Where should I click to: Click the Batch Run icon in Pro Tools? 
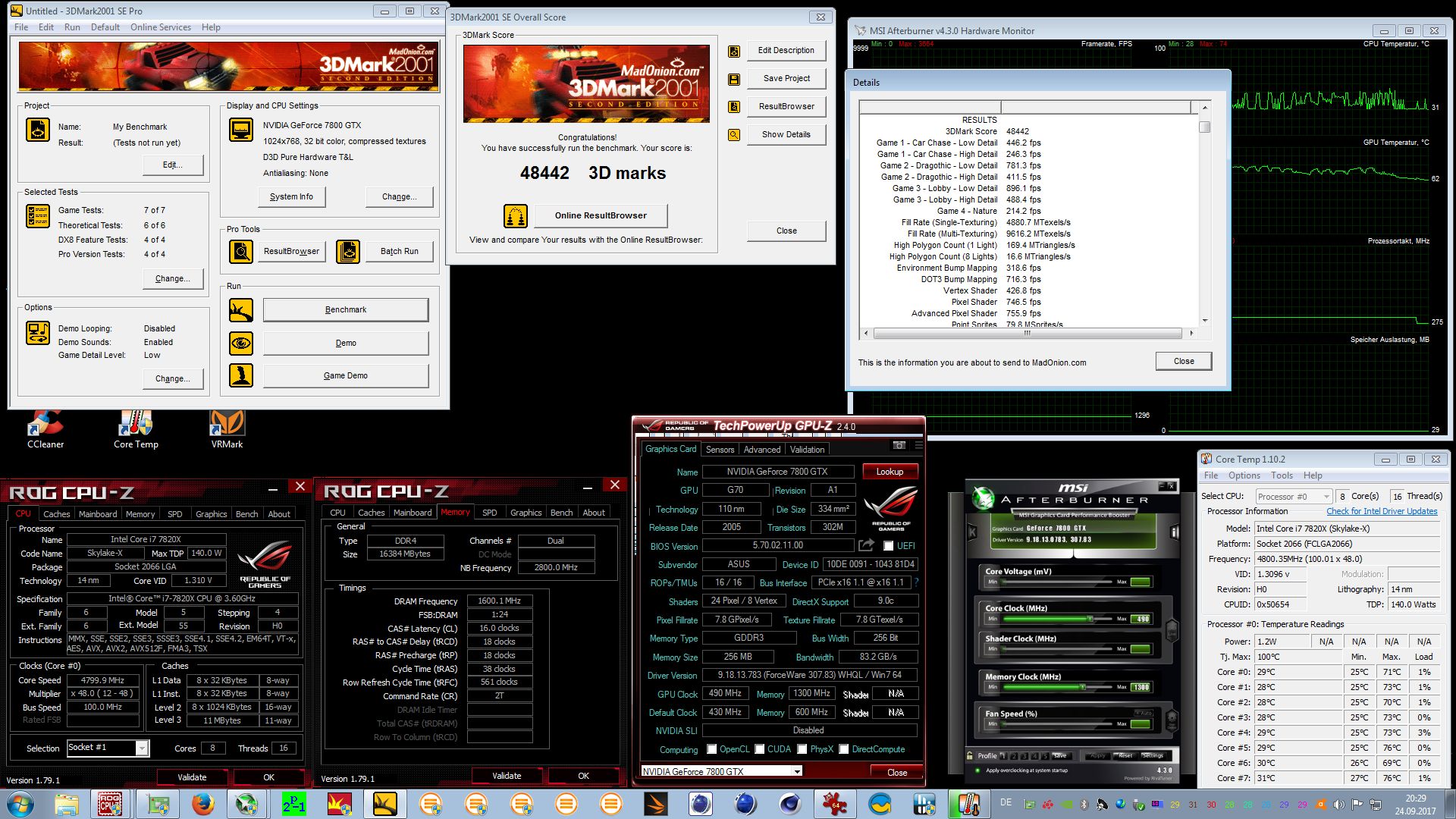coord(348,251)
